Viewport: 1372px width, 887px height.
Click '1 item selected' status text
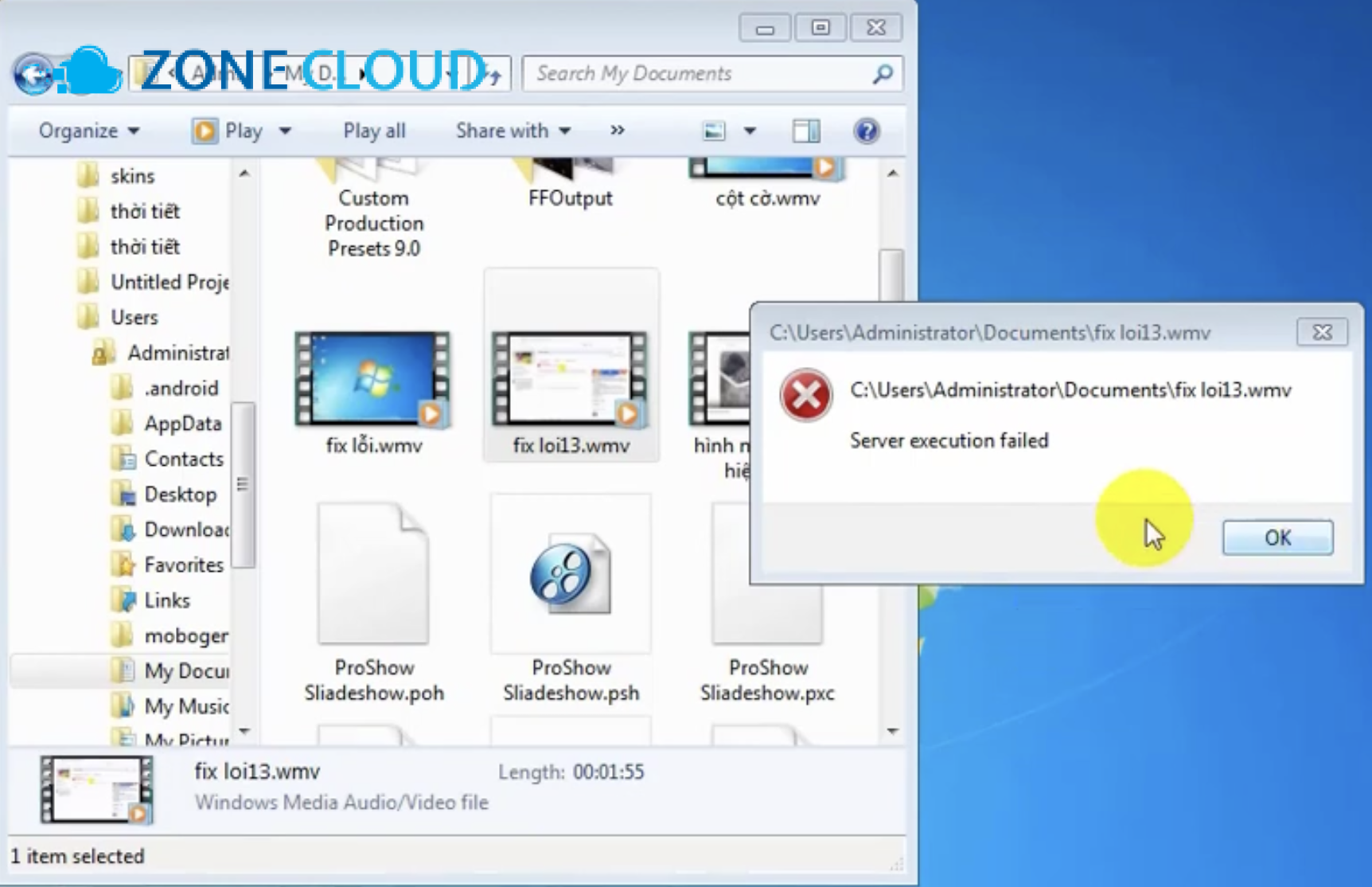tap(77, 856)
